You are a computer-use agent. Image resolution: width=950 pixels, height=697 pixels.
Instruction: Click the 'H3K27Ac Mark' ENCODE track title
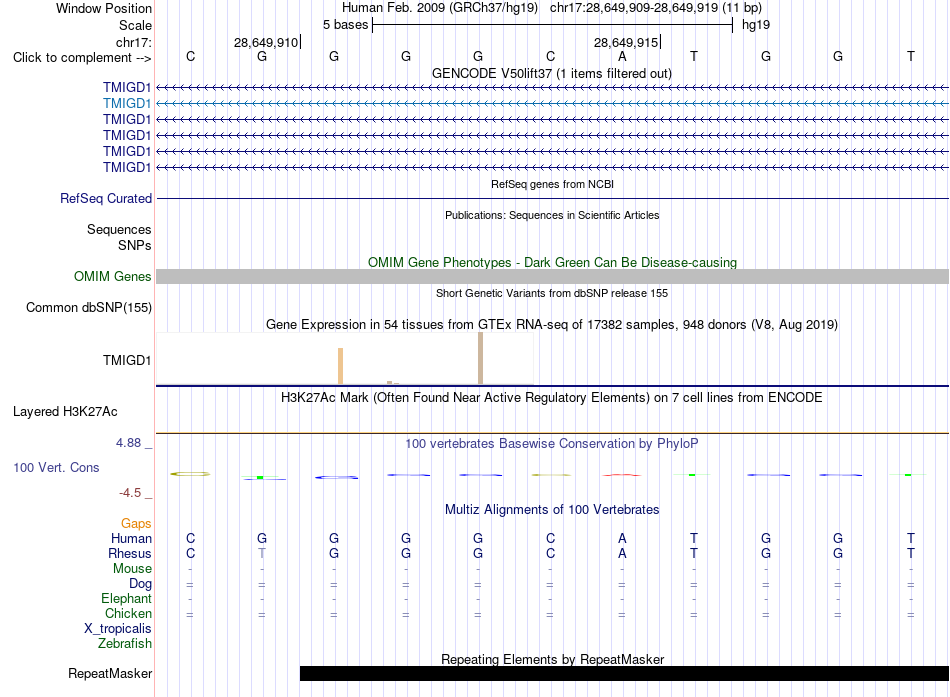pos(552,398)
